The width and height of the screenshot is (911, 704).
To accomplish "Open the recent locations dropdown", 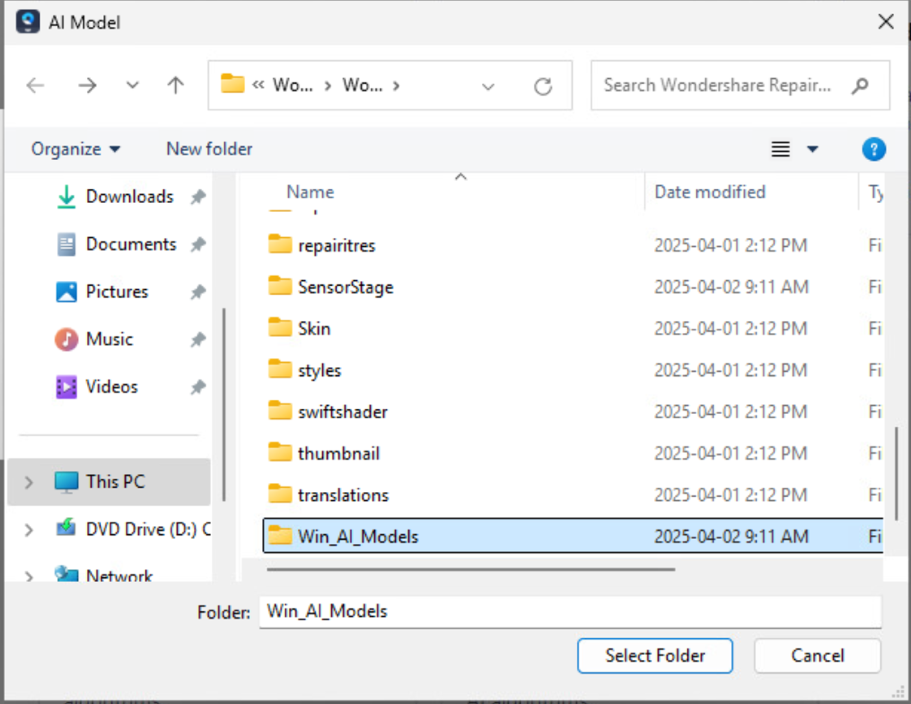I will coord(133,86).
